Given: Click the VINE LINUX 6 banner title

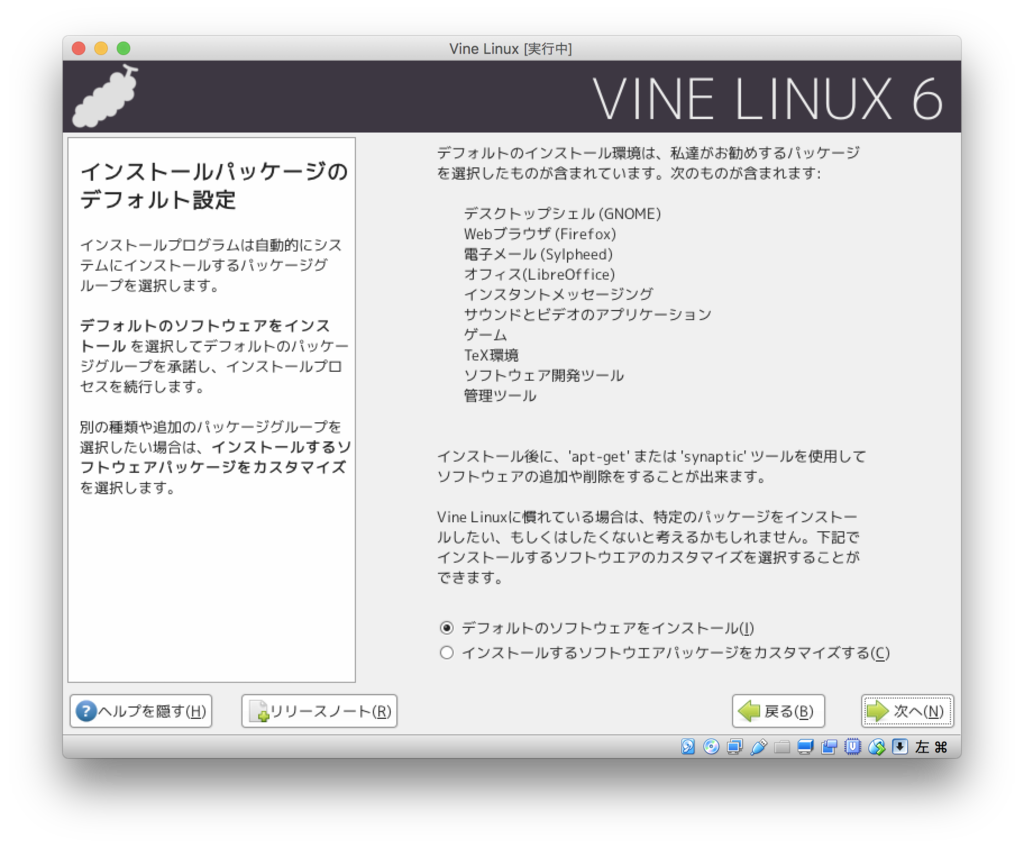Looking at the screenshot, I should pyautogui.click(x=768, y=99).
